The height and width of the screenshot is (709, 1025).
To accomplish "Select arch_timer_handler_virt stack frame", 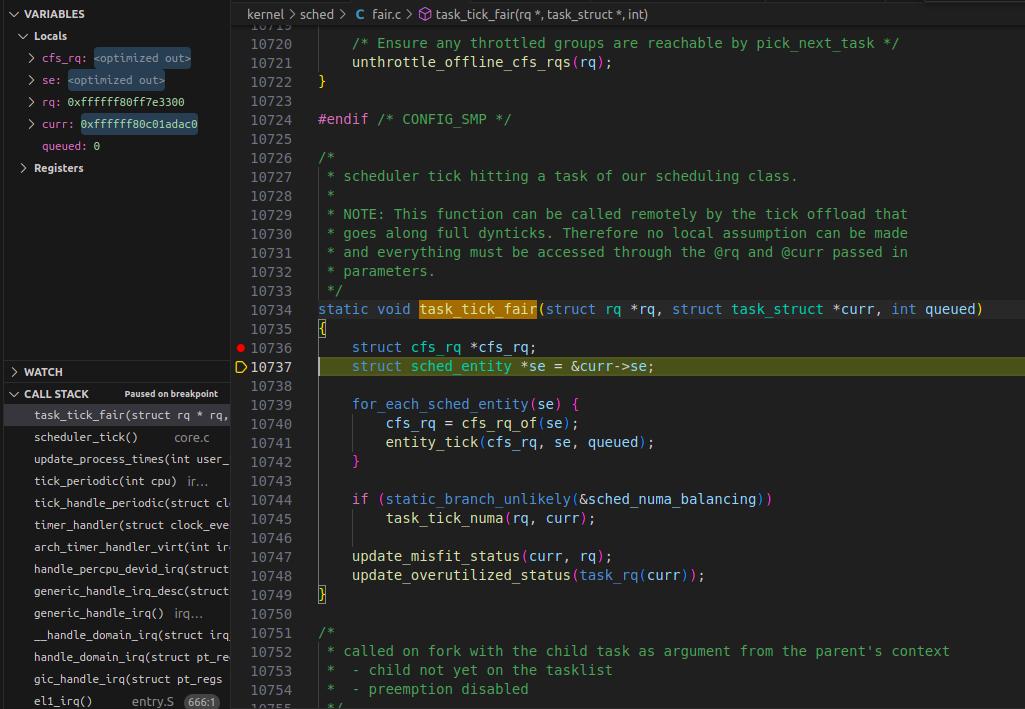I will [117, 547].
